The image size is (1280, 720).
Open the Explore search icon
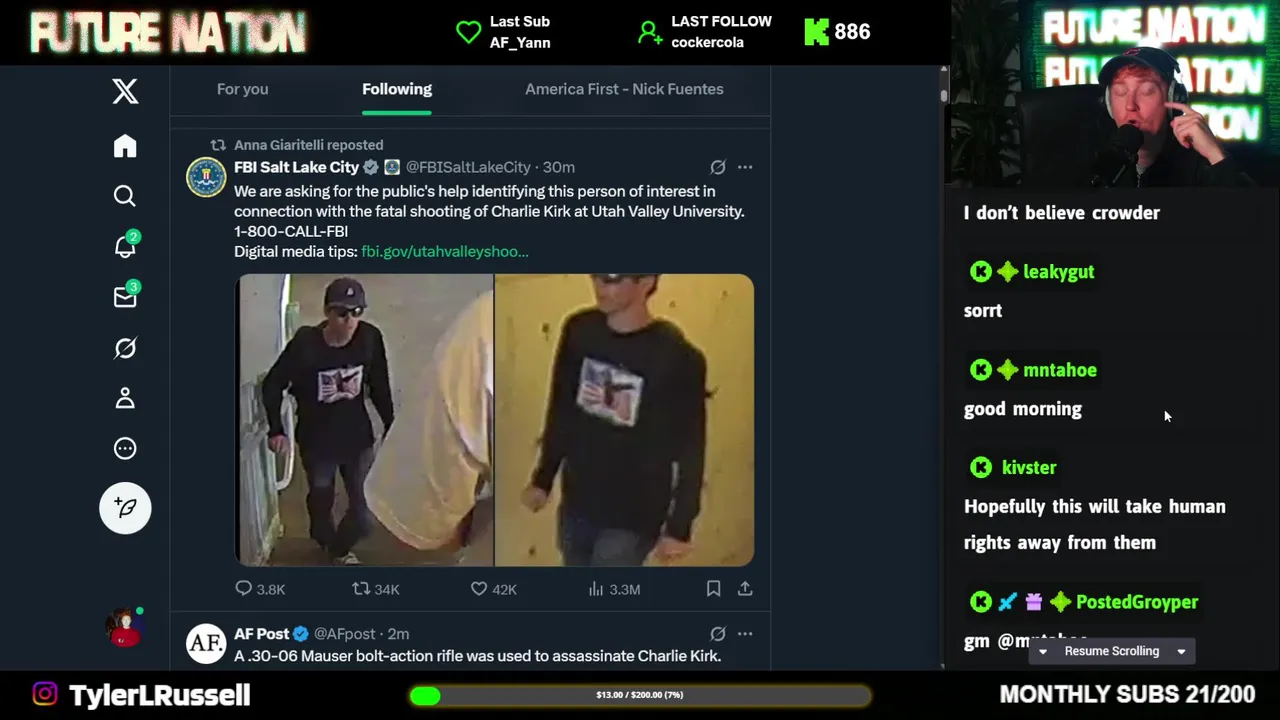coord(125,196)
